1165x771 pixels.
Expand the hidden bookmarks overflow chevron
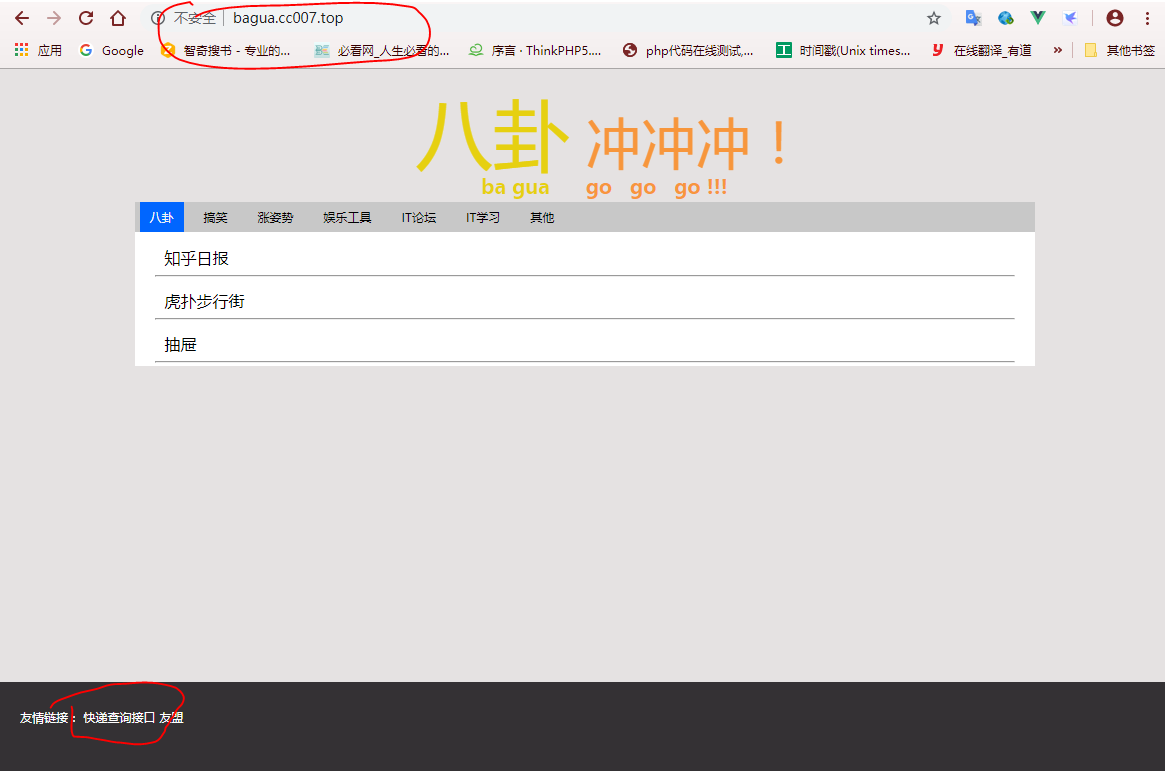tap(1057, 50)
